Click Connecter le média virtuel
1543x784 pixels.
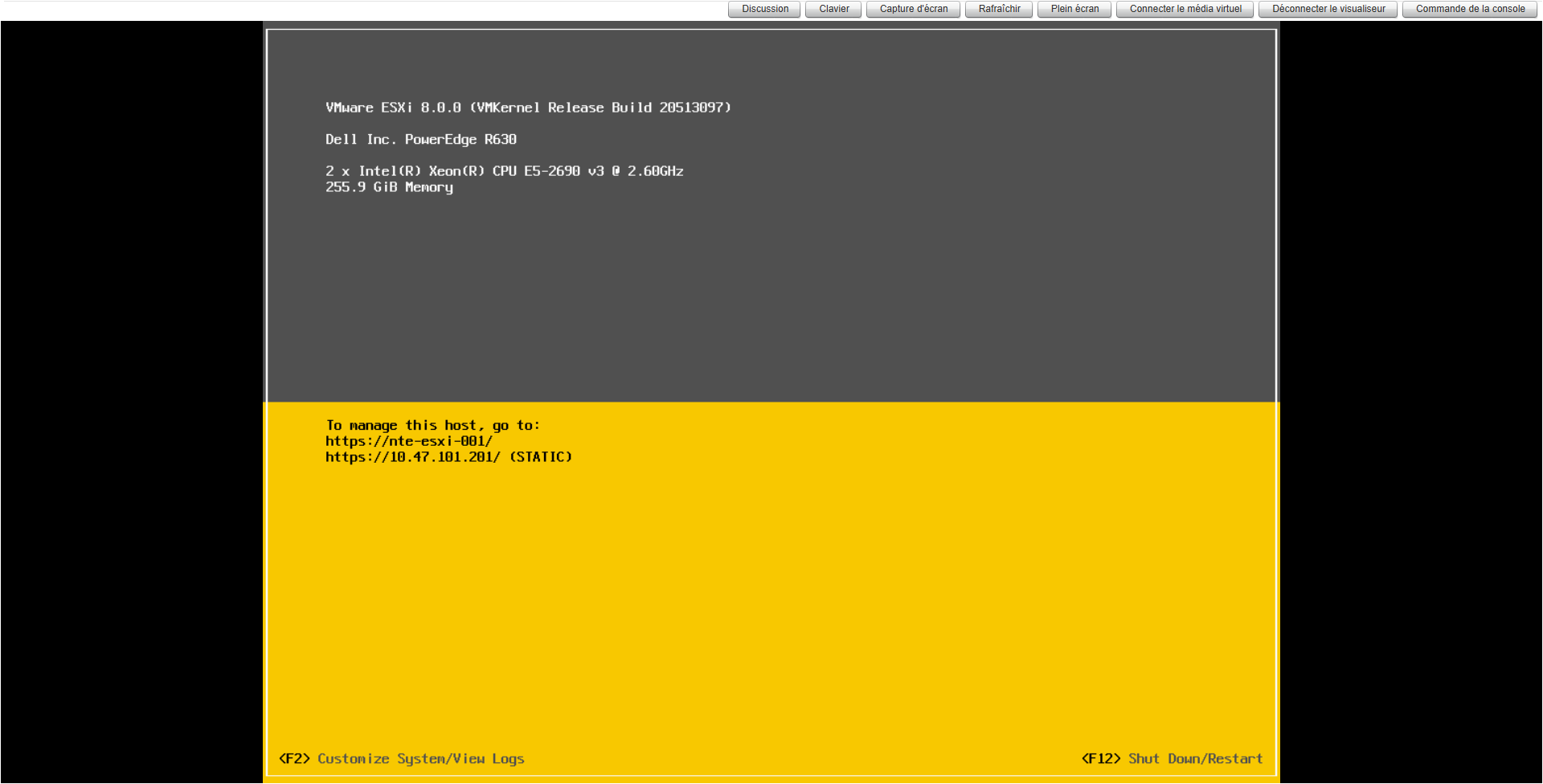tap(1185, 9)
